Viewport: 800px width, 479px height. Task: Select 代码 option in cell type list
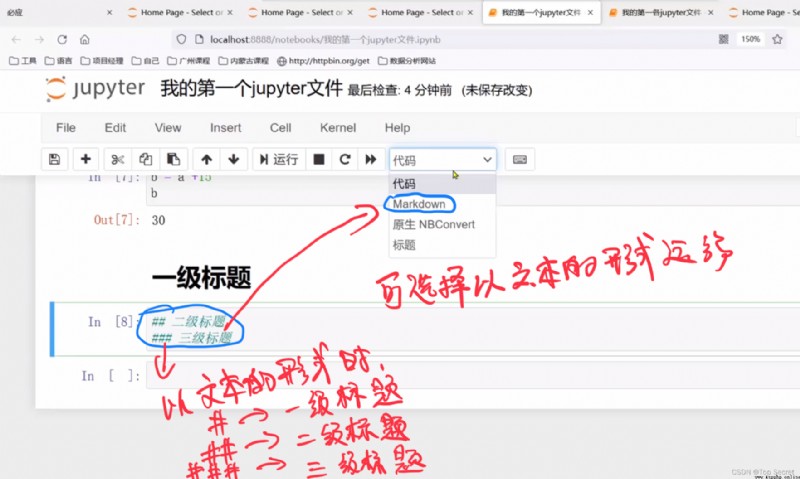pyautogui.click(x=442, y=184)
